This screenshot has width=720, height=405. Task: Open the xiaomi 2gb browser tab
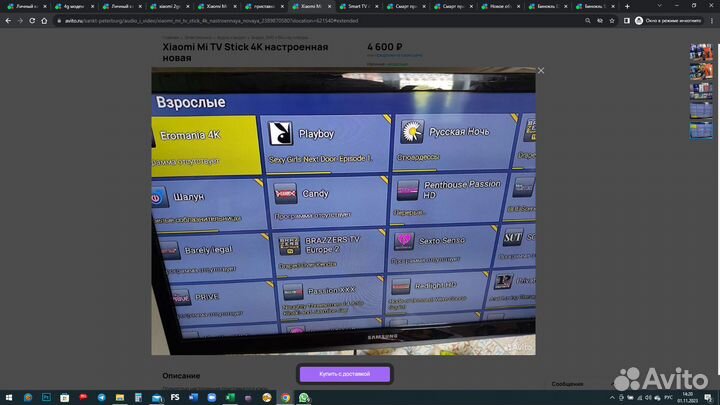(168, 5)
